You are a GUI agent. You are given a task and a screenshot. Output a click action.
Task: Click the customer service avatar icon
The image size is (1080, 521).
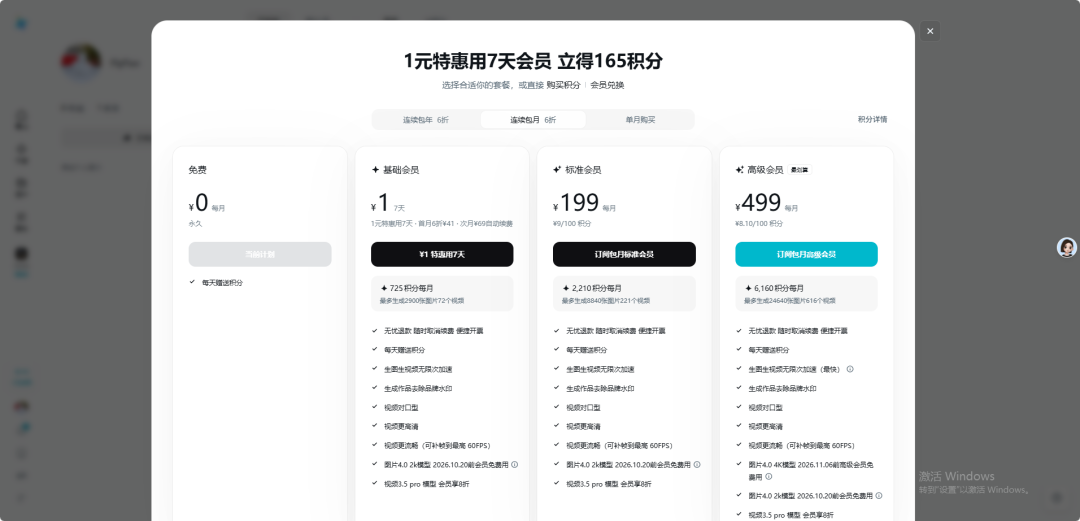[x=1067, y=247]
